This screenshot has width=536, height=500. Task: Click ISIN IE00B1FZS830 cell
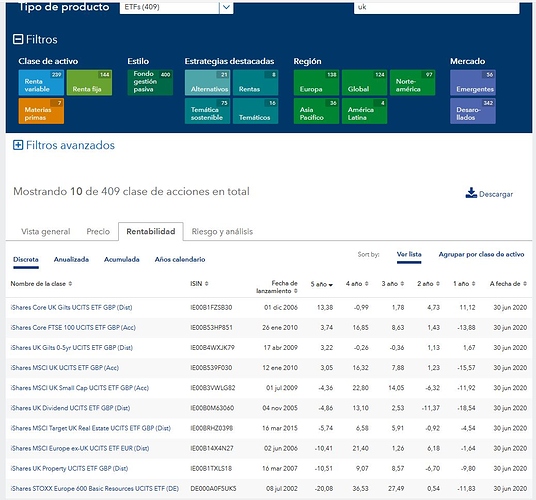tap(211, 308)
